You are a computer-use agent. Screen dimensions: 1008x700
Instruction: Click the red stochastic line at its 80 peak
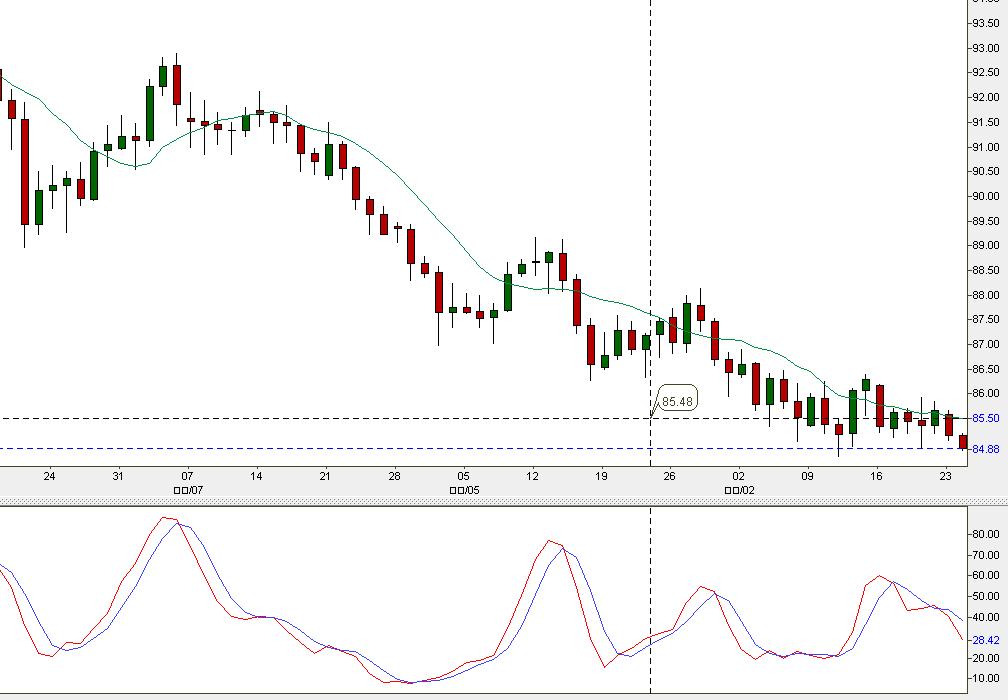pos(165,519)
